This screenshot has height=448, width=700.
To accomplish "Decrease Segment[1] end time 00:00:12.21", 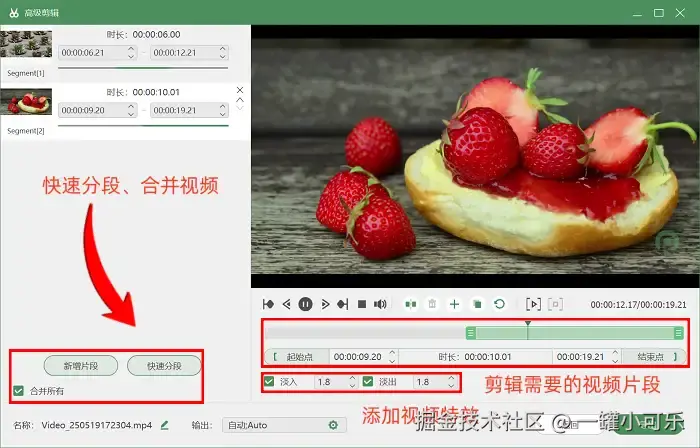I will point(223,56).
